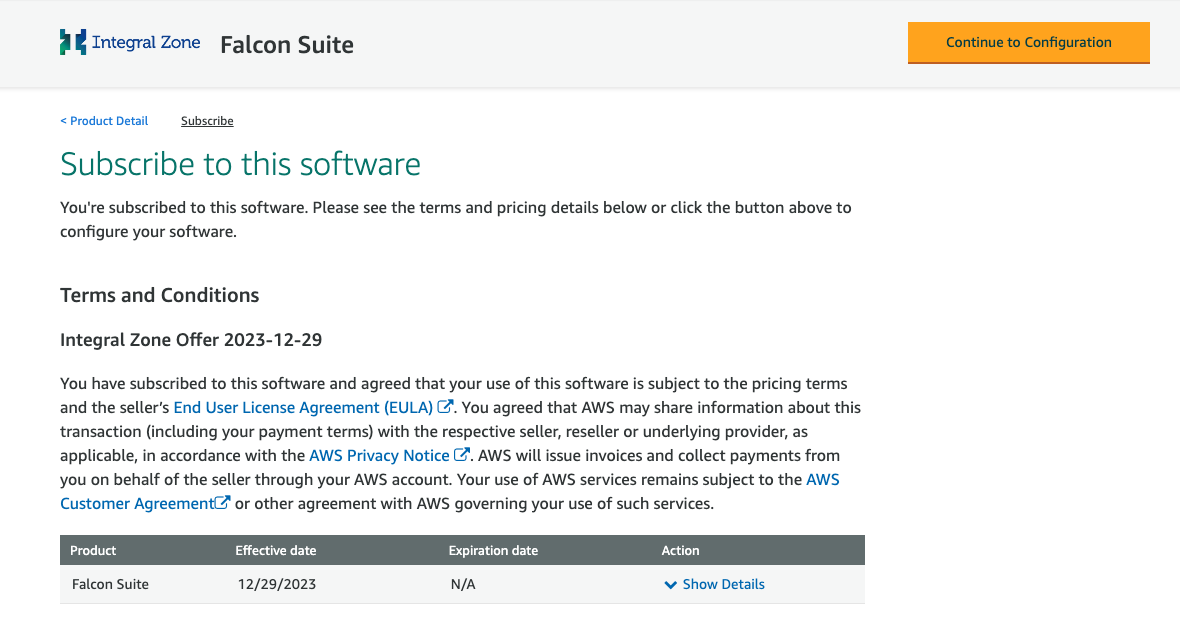Screen dimensions: 1180x620
Task: Click the Integral Zone logo
Action: click(130, 42)
